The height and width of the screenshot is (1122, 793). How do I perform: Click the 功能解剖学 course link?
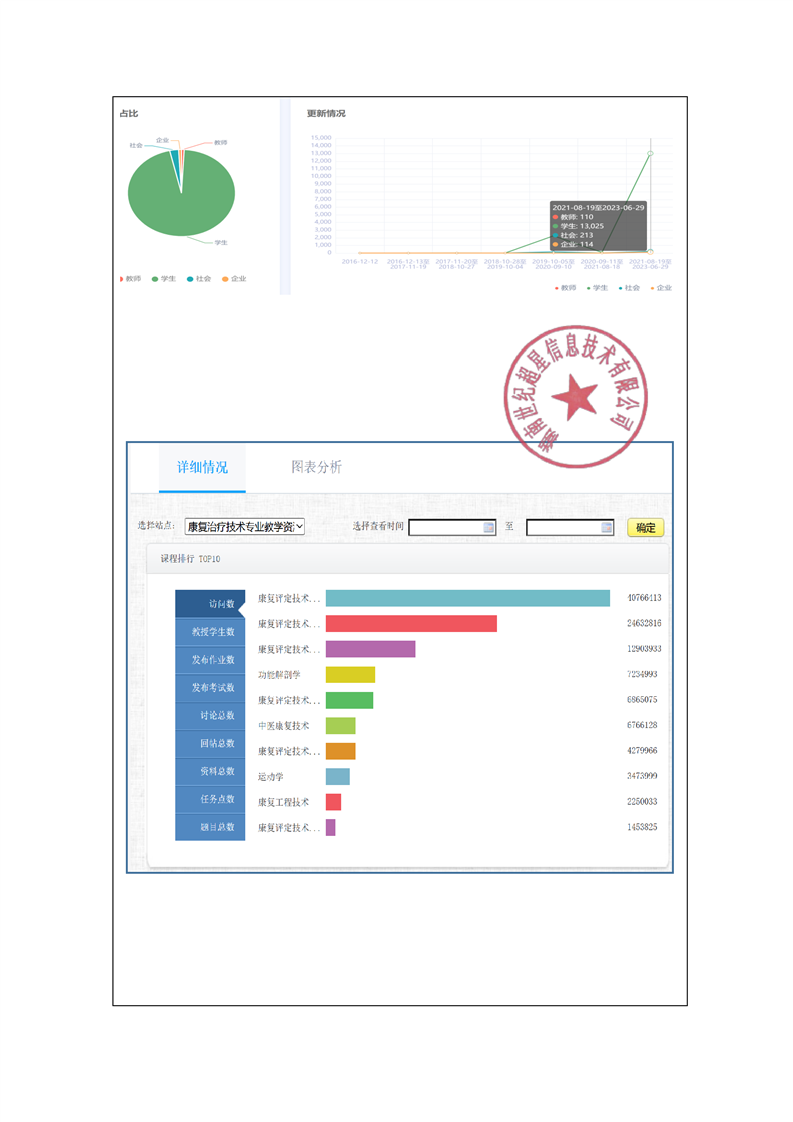click(279, 675)
